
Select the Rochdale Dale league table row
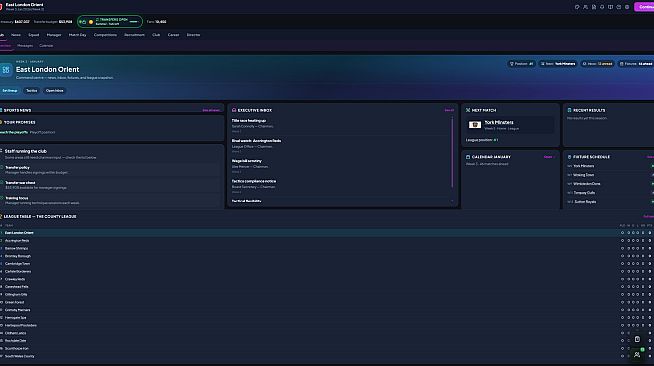click(327, 341)
